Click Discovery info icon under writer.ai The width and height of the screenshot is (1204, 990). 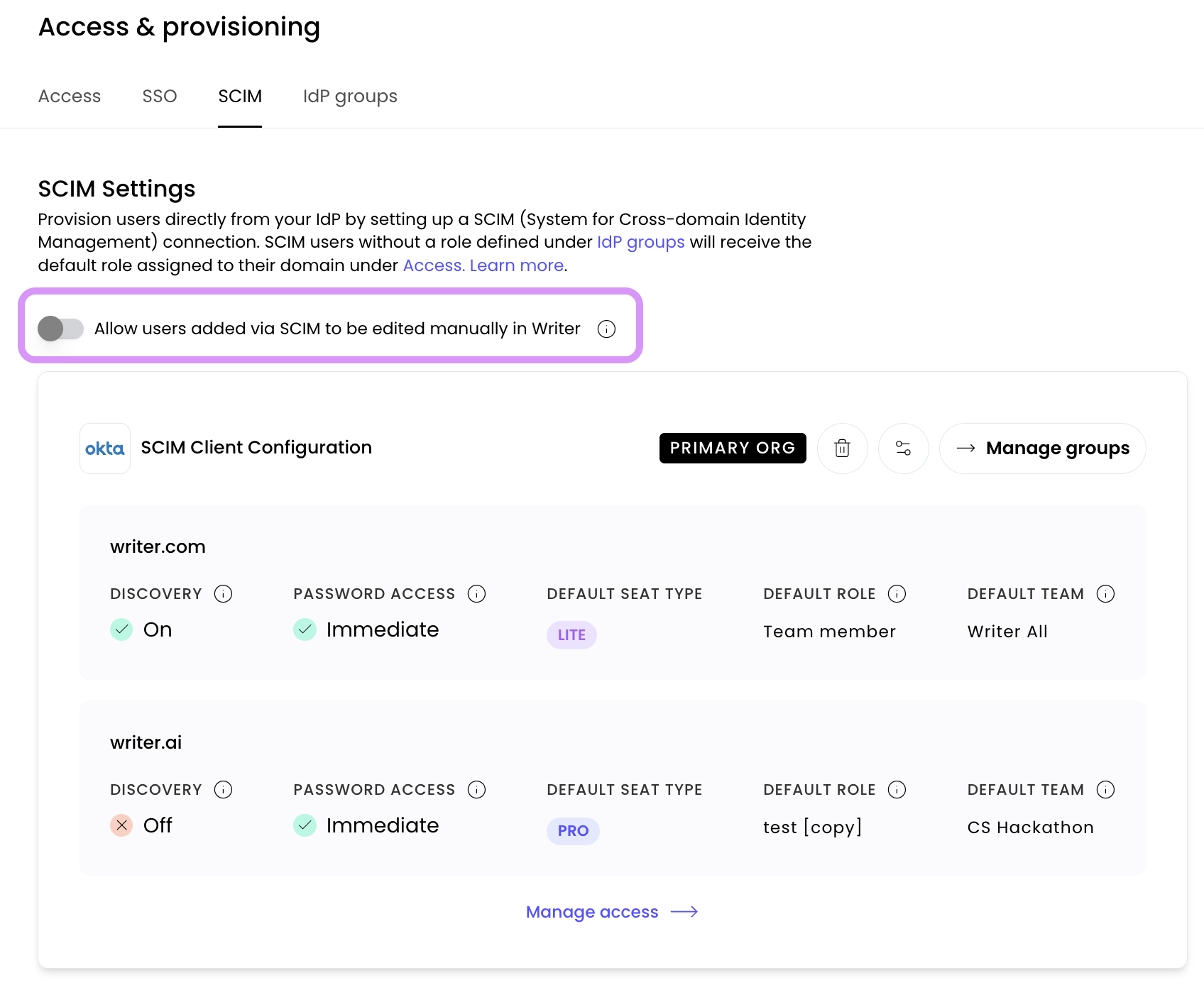(x=223, y=790)
